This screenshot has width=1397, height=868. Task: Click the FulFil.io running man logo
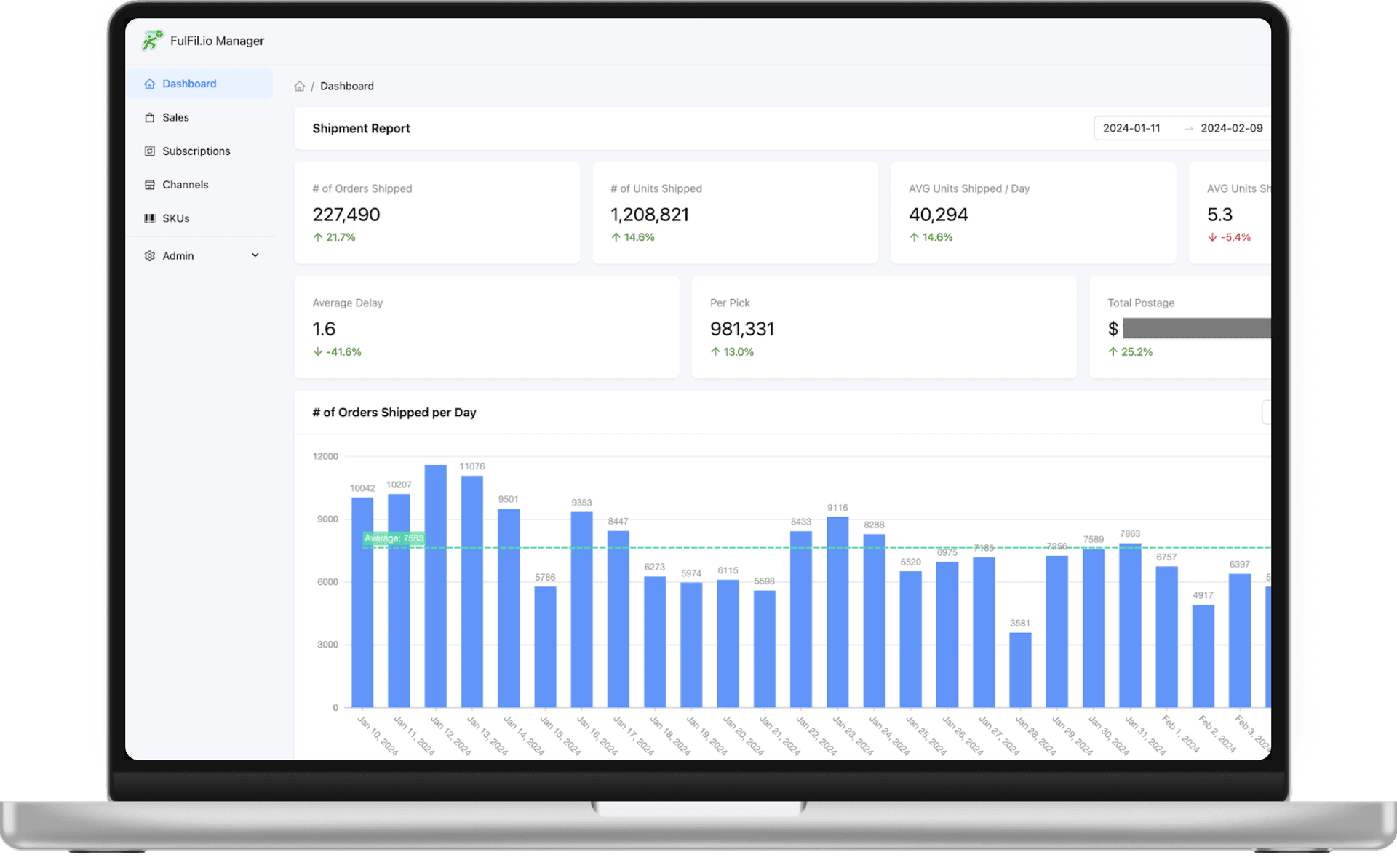tap(152, 41)
